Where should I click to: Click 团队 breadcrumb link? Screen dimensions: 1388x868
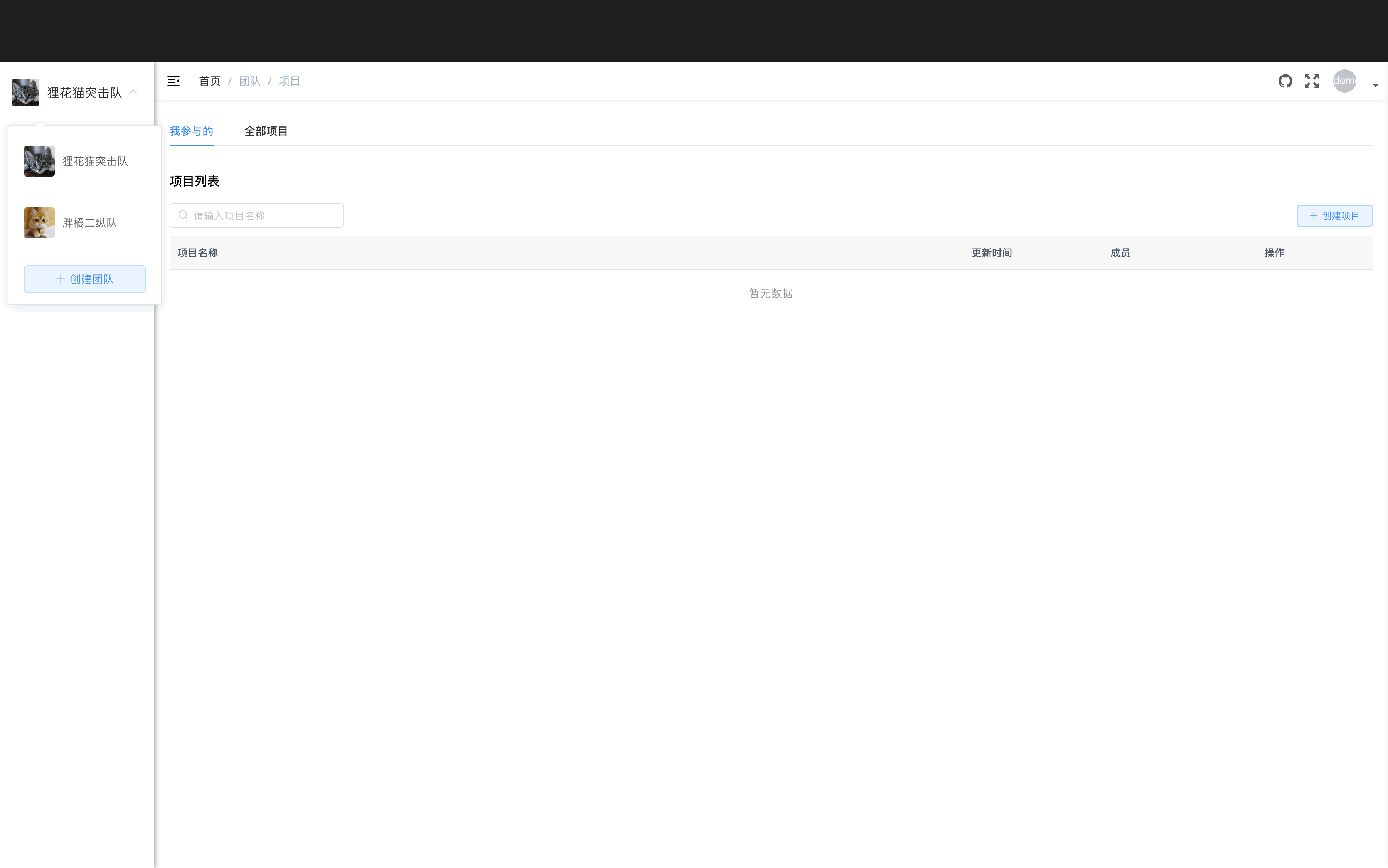point(249,81)
